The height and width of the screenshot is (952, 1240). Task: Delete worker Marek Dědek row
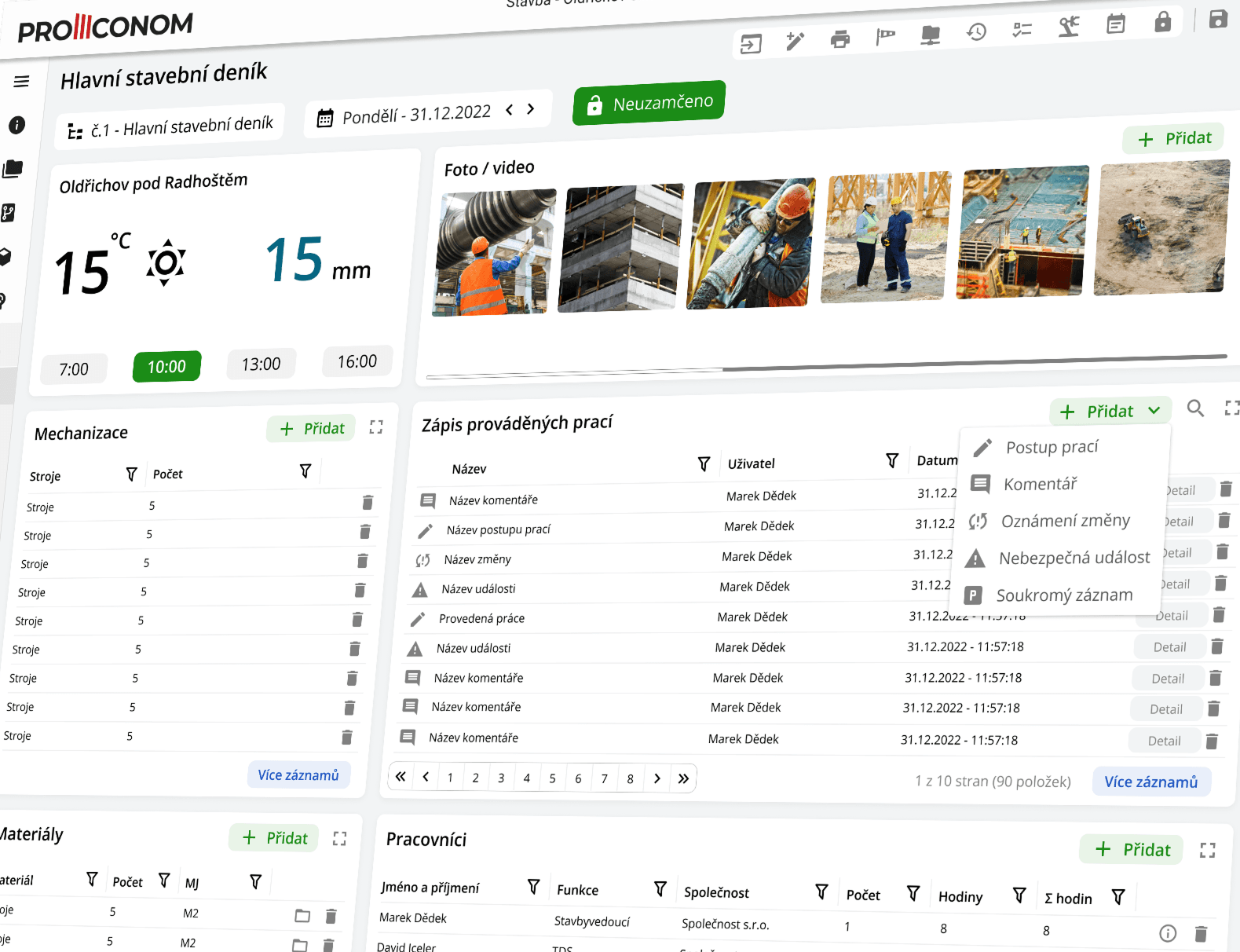[1201, 933]
